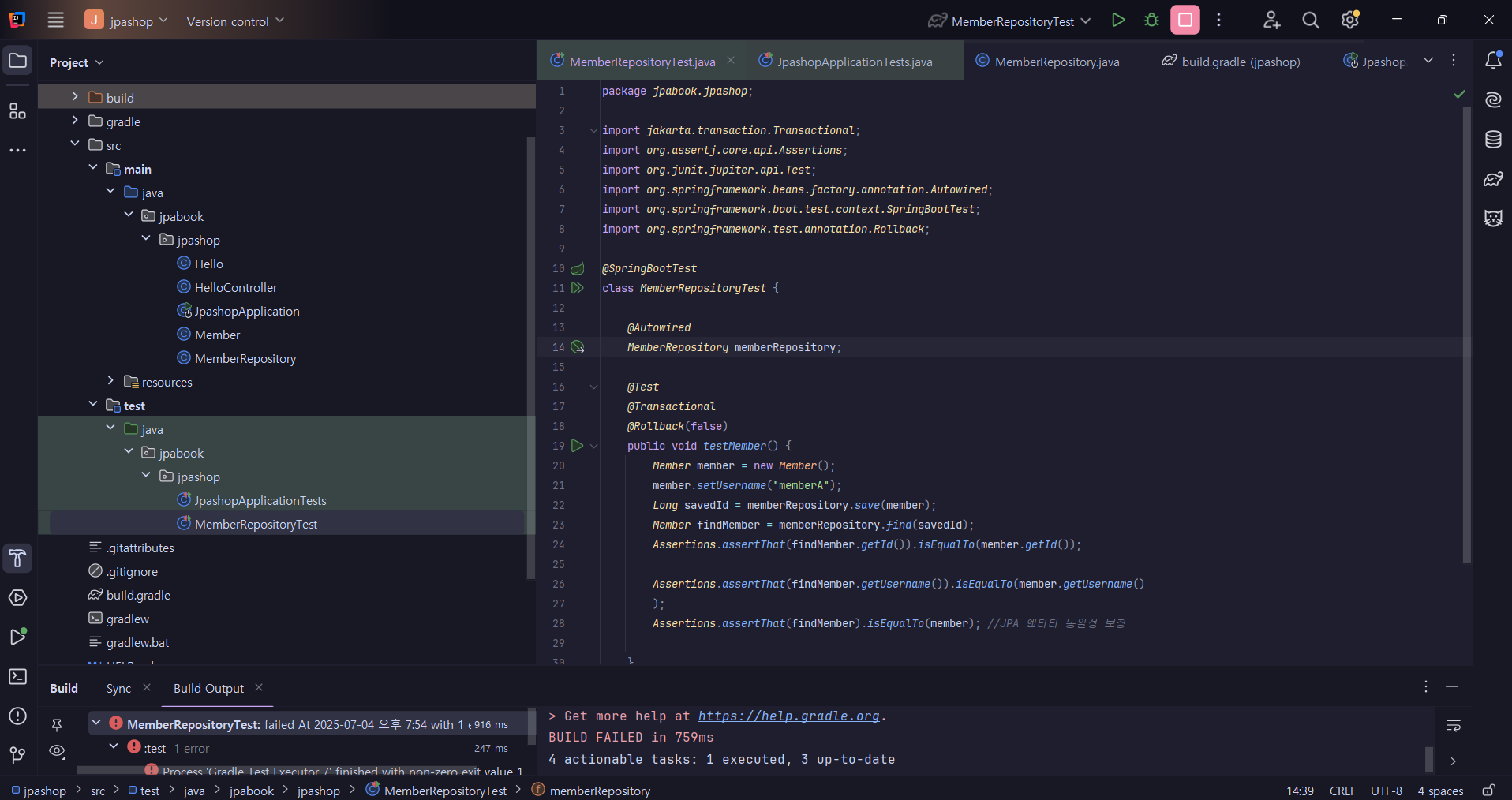This screenshot has height=800, width=1512.
Task: Click the project tree vertical scrollbar
Action: point(530,358)
